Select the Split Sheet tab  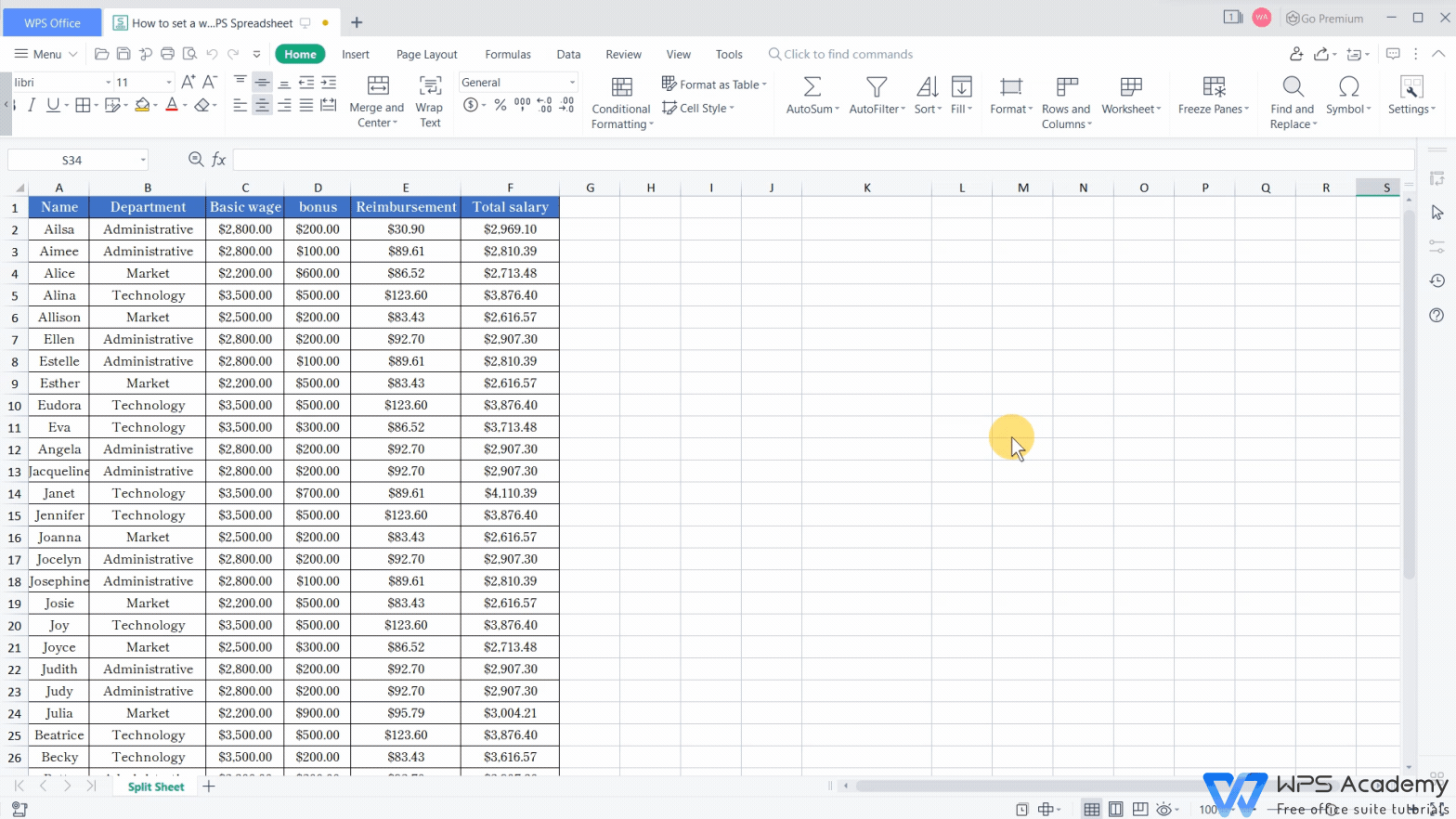(x=156, y=786)
